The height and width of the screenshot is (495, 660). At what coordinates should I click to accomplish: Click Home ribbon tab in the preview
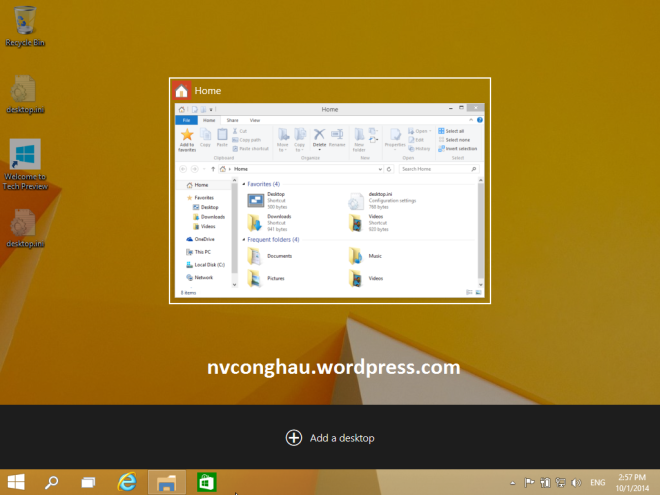click(209, 120)
